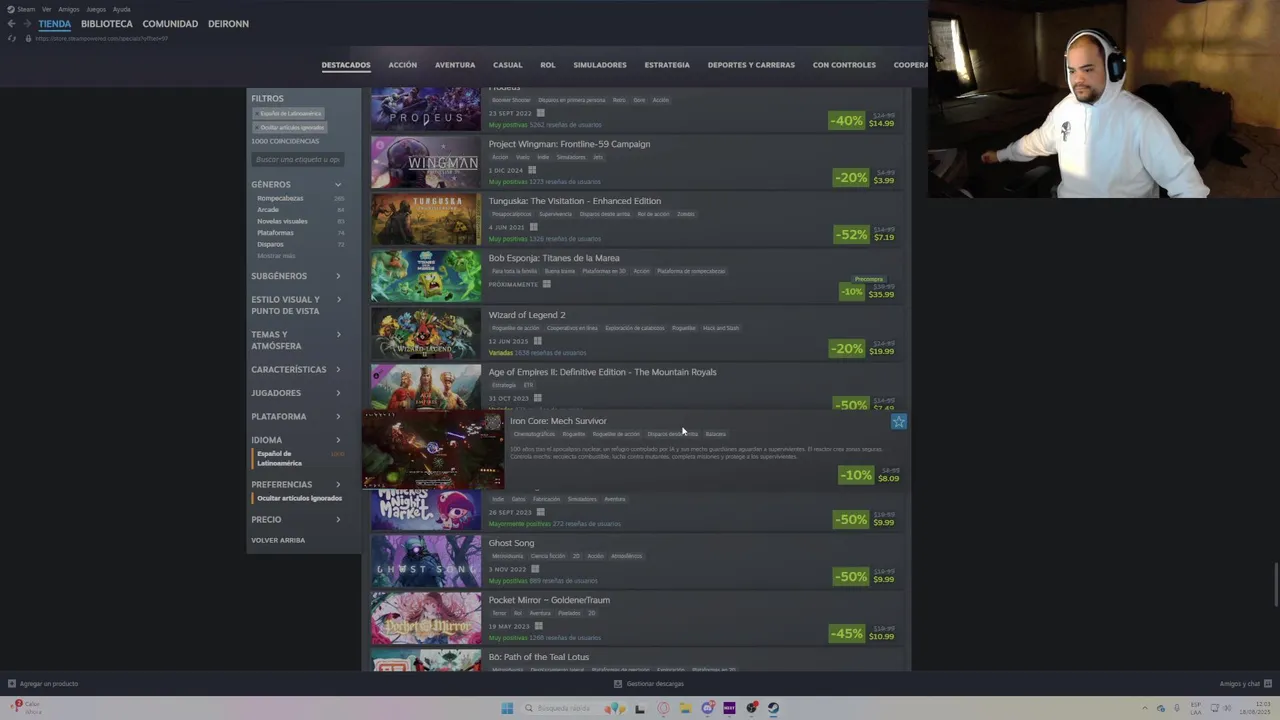The image size is (1280, 720).
Task: Open the purple NEXT taskbar icon
Action: (x=729, y=708)
